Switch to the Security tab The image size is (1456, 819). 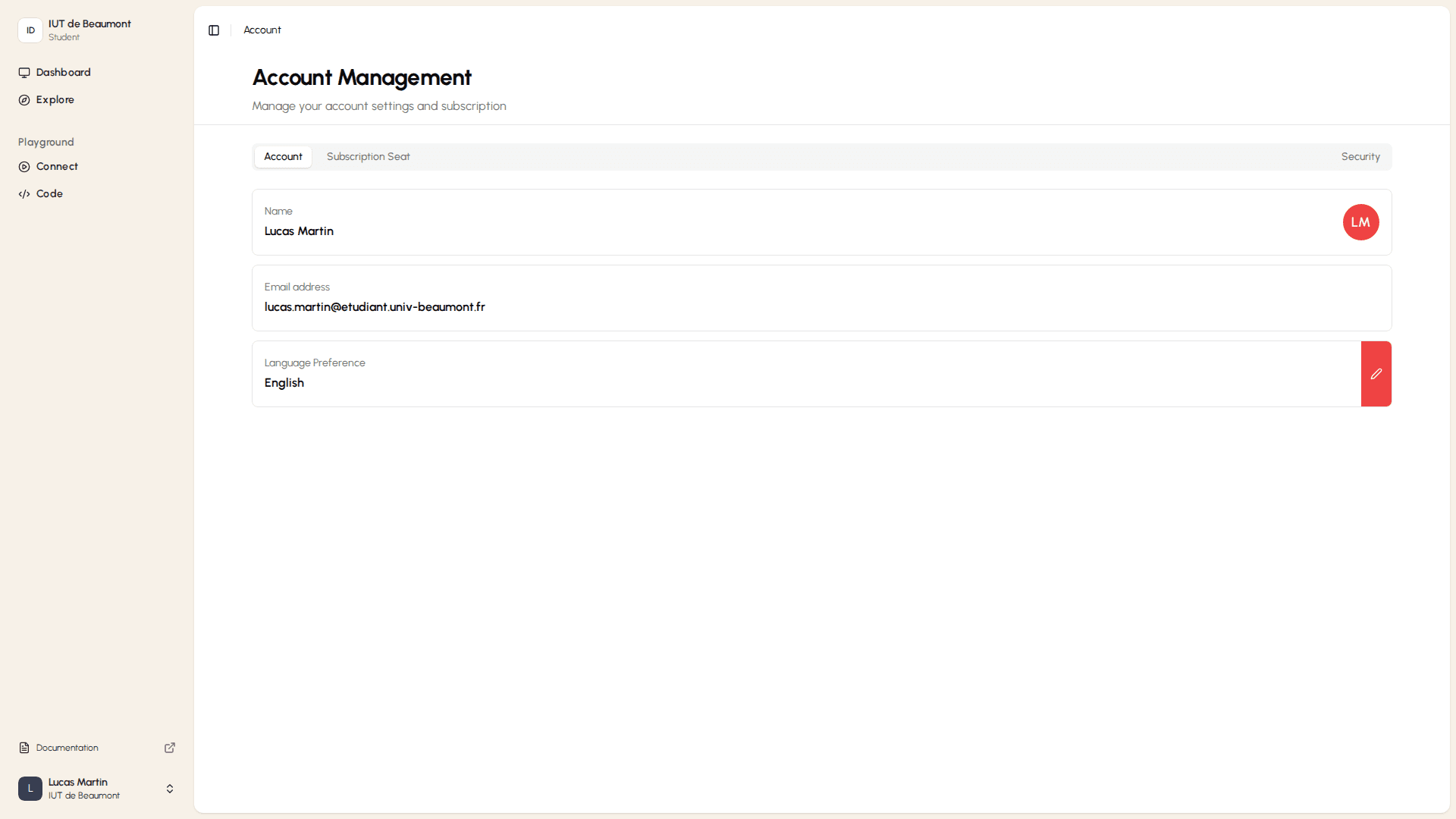(1360, 157)
